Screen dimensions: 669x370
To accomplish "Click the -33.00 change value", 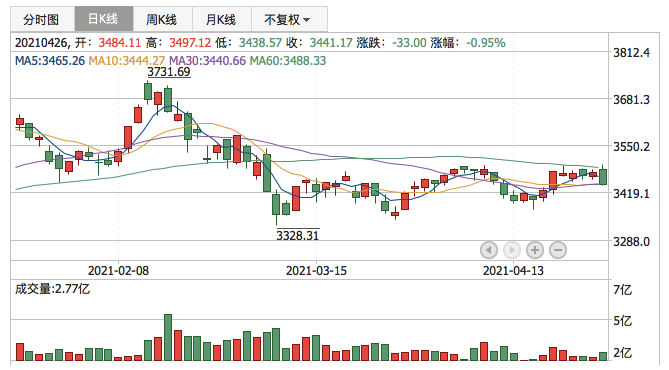I will tap(409, 43).
